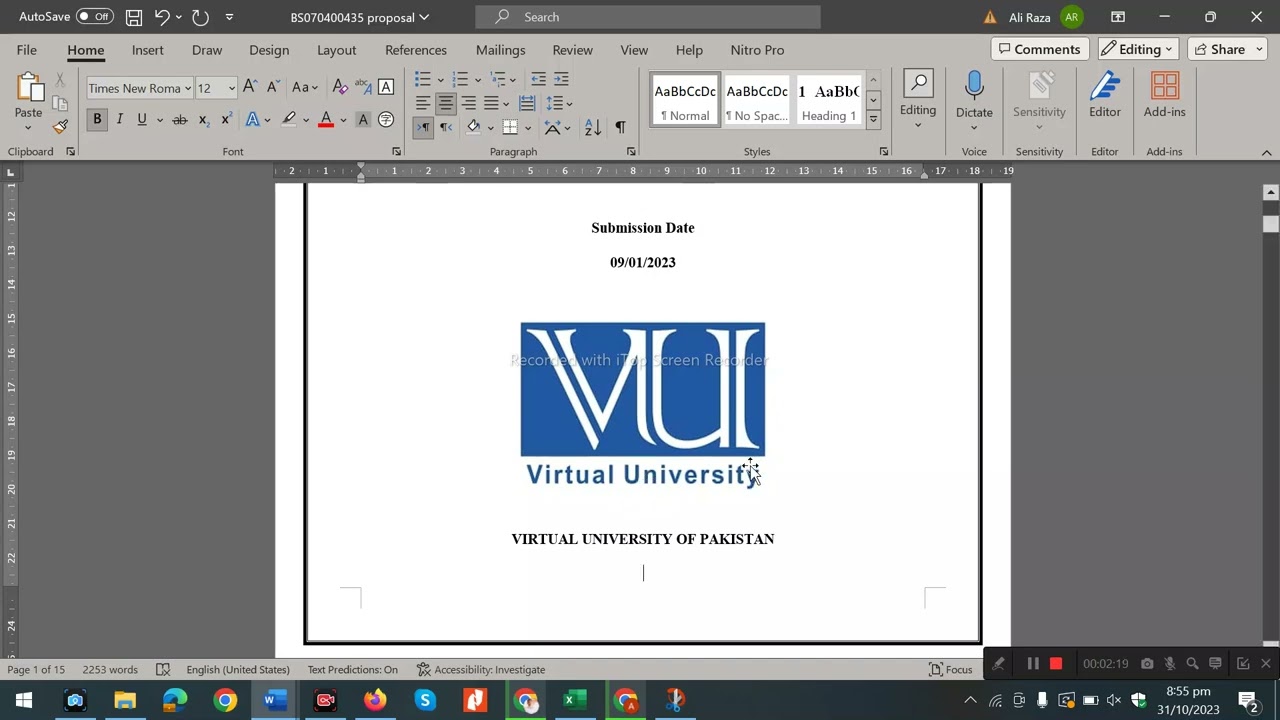Click the Share button
The width and height of the screenshot is (1280, 720).
[x=1227, y=49]
